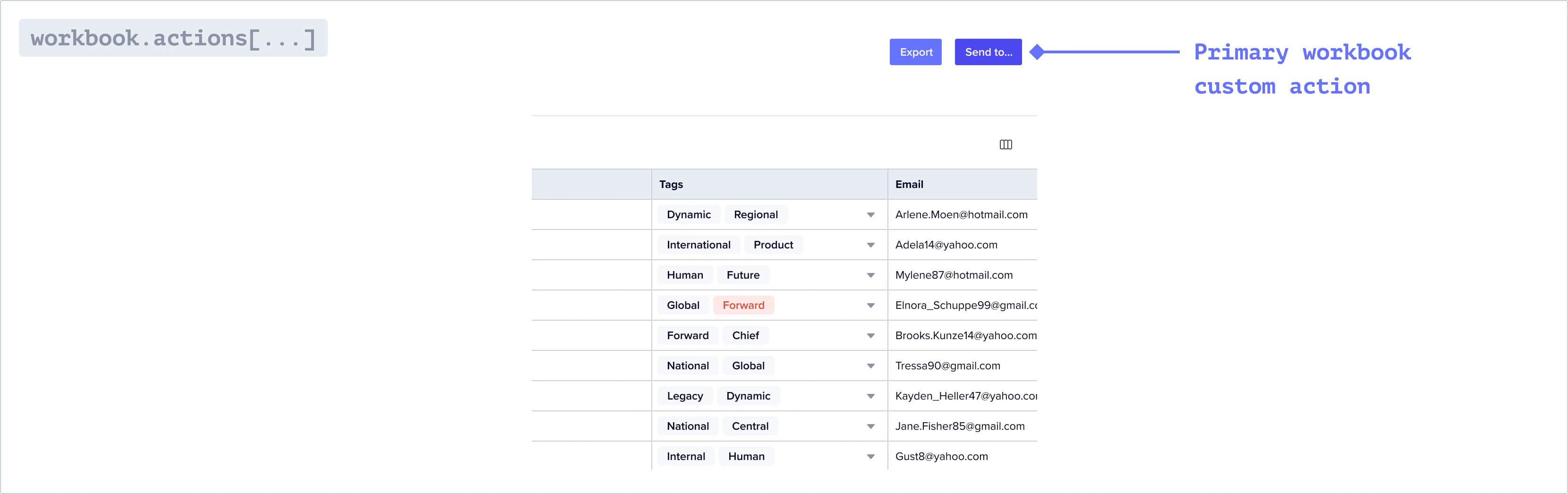Click the Send to... button
This screenshot has width=1568, height=494.
click(x=987, y=51)
